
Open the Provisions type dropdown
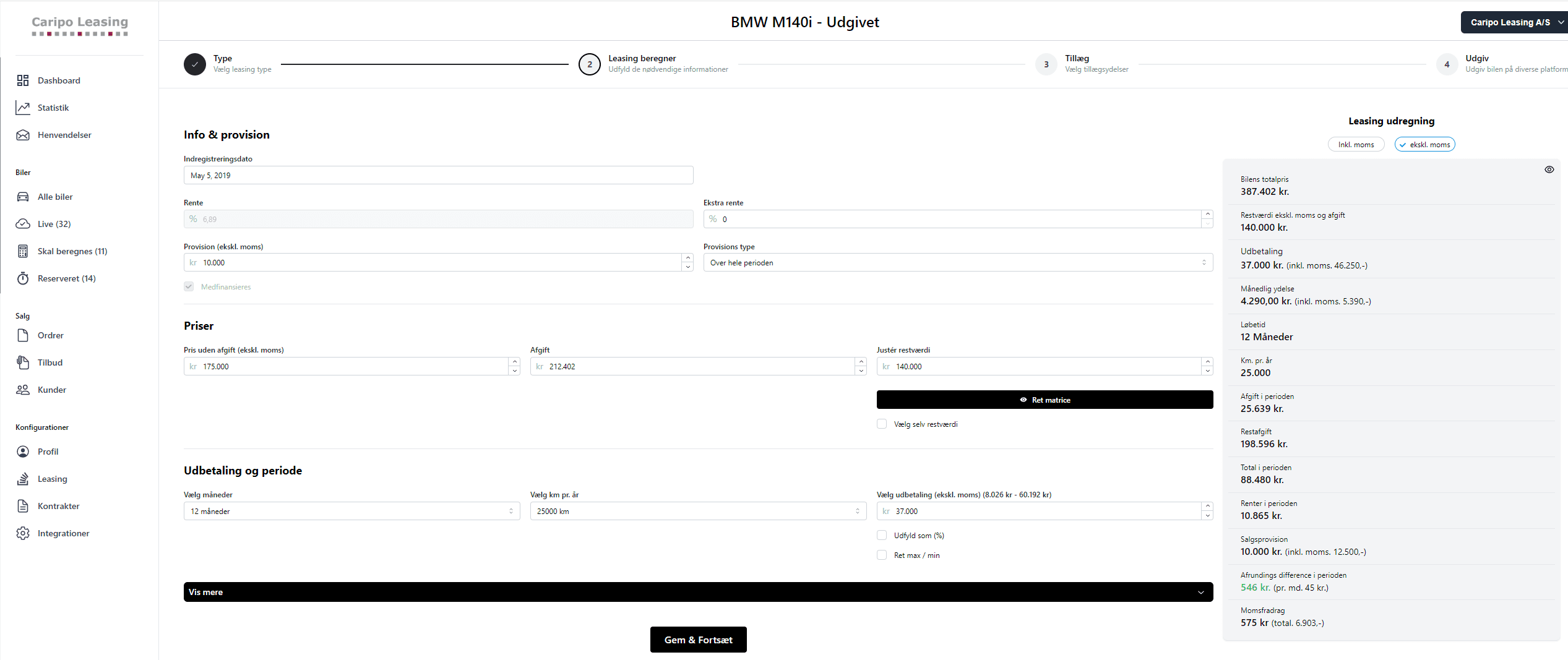click(958, 263)
